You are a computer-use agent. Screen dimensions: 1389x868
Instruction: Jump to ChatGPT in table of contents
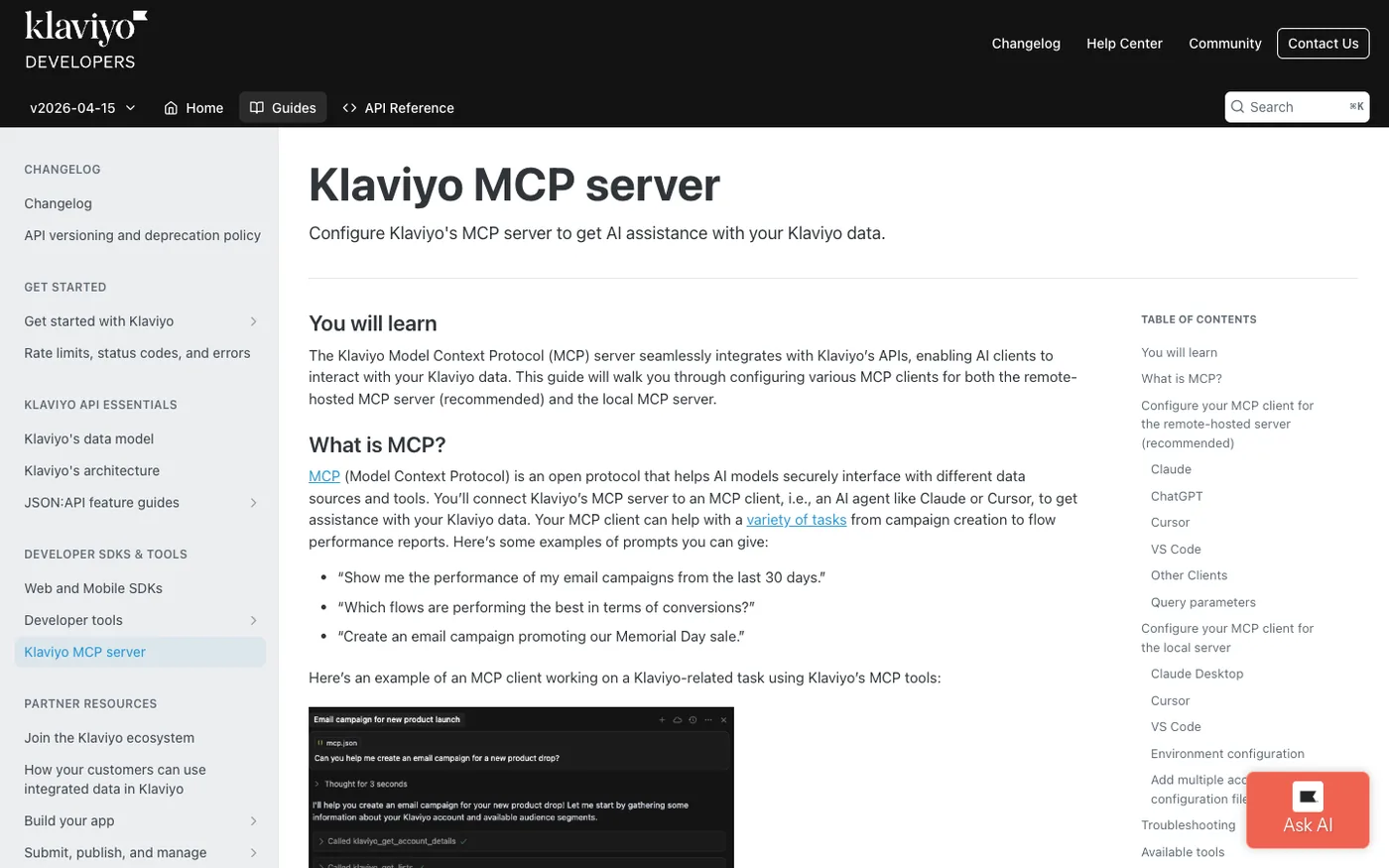point(1177,496)
